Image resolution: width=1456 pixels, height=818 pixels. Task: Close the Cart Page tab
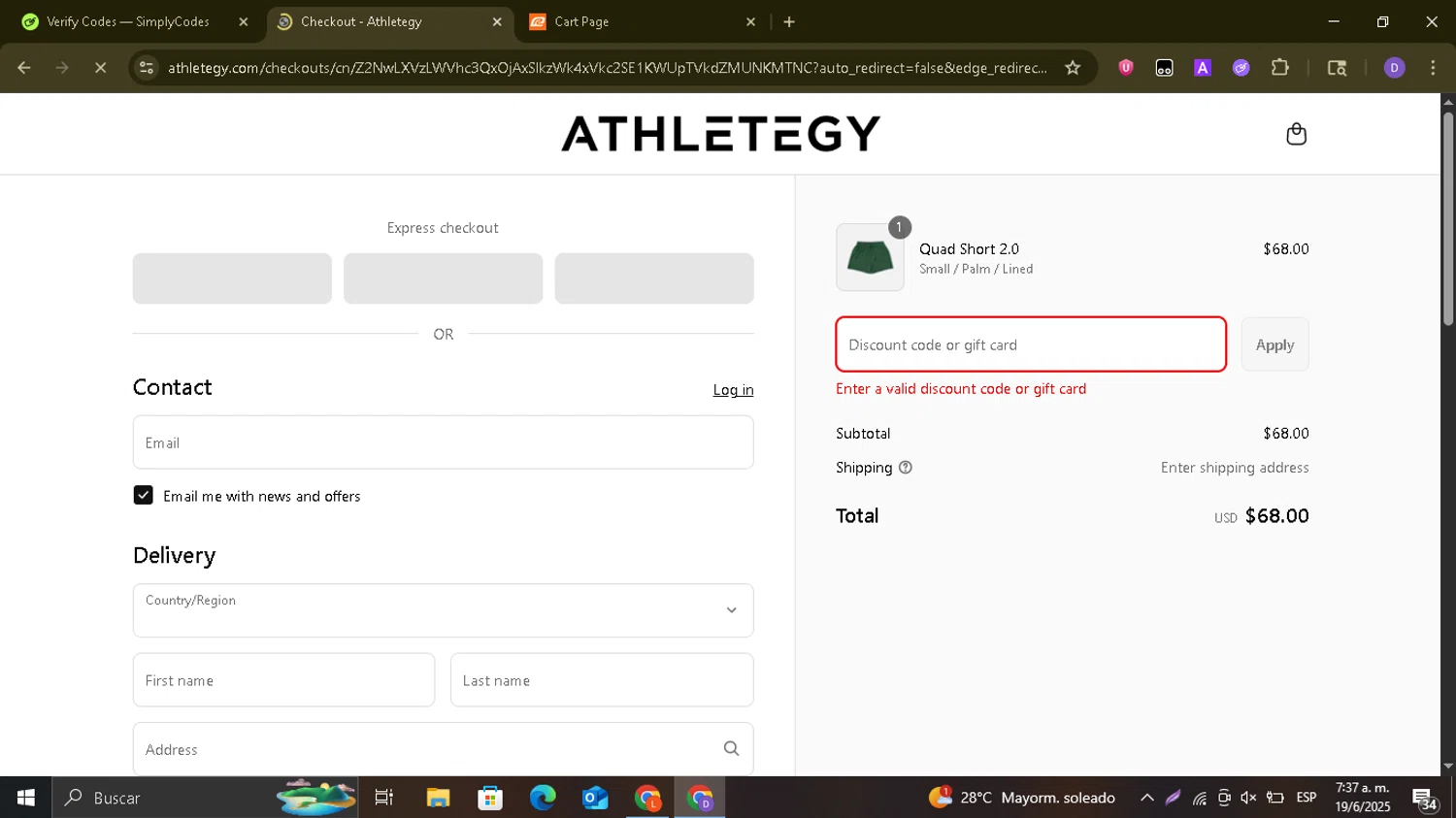pos(750,21)
